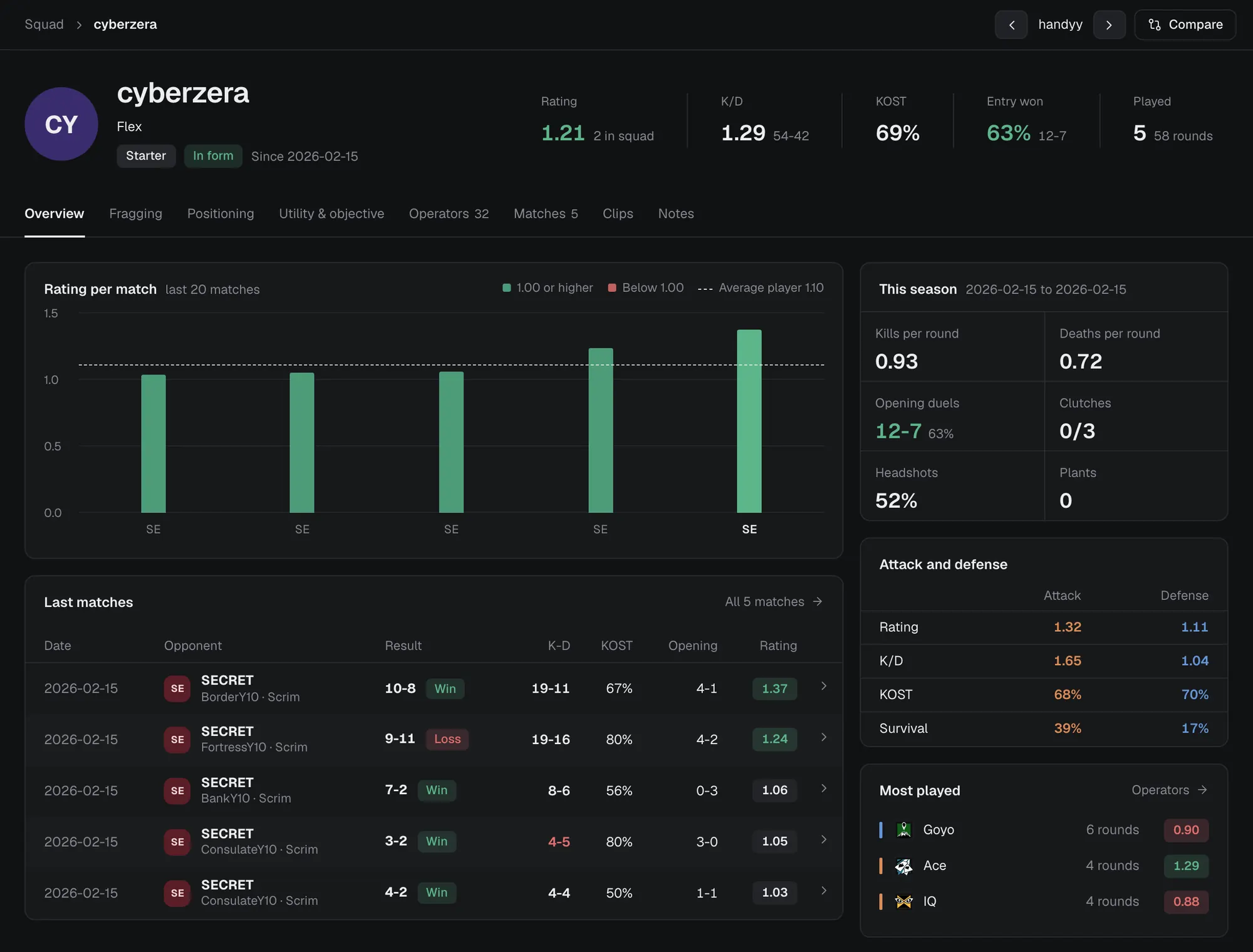This screenshot has height=952, width=1253.
Task: Click the red 4-5 K-D value
Action: [559, 842]
